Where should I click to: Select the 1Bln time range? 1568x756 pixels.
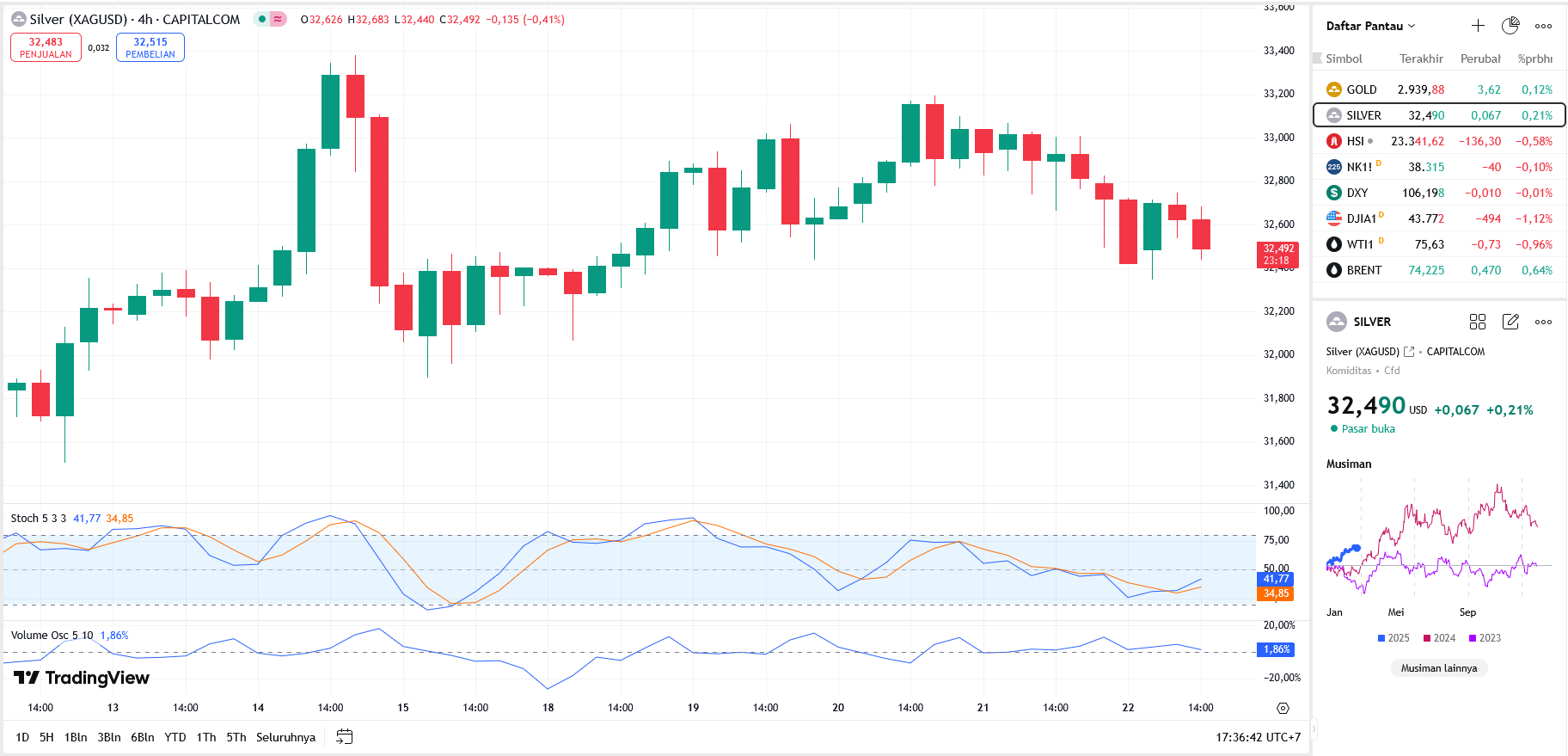(x=76, y=737)
